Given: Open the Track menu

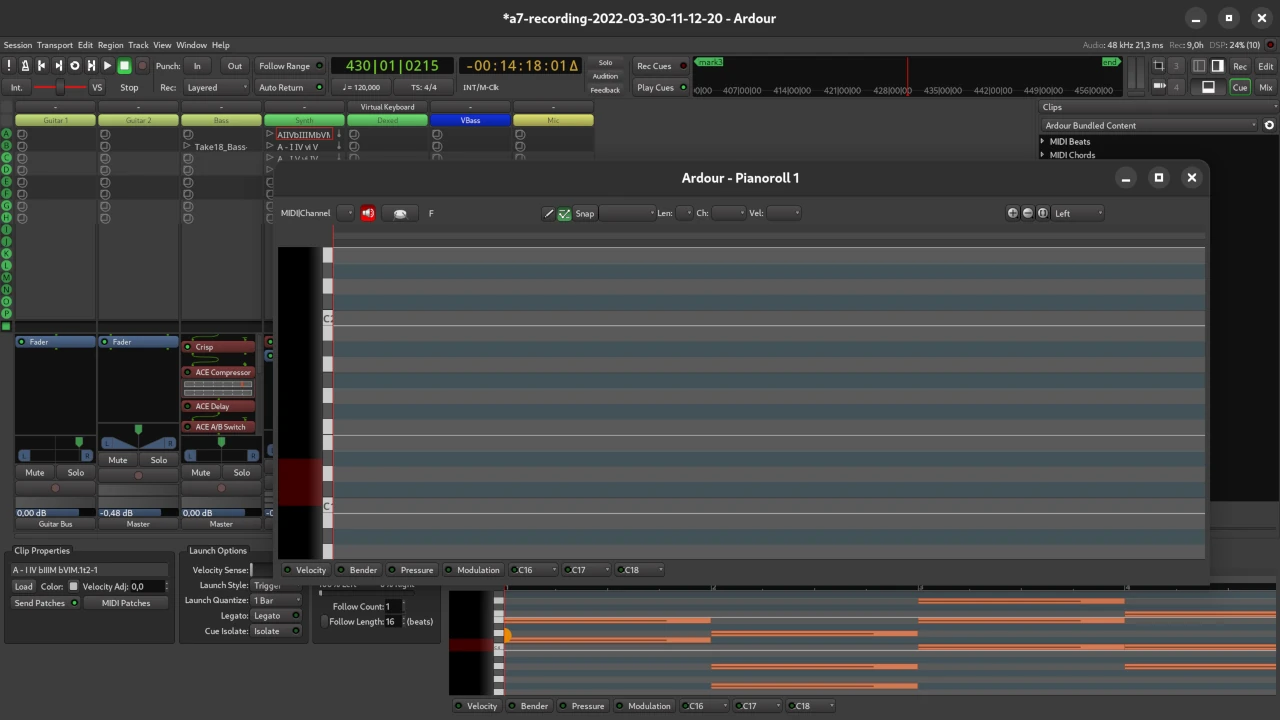Looking at the screenshot, I should click(x=138, y=45).
